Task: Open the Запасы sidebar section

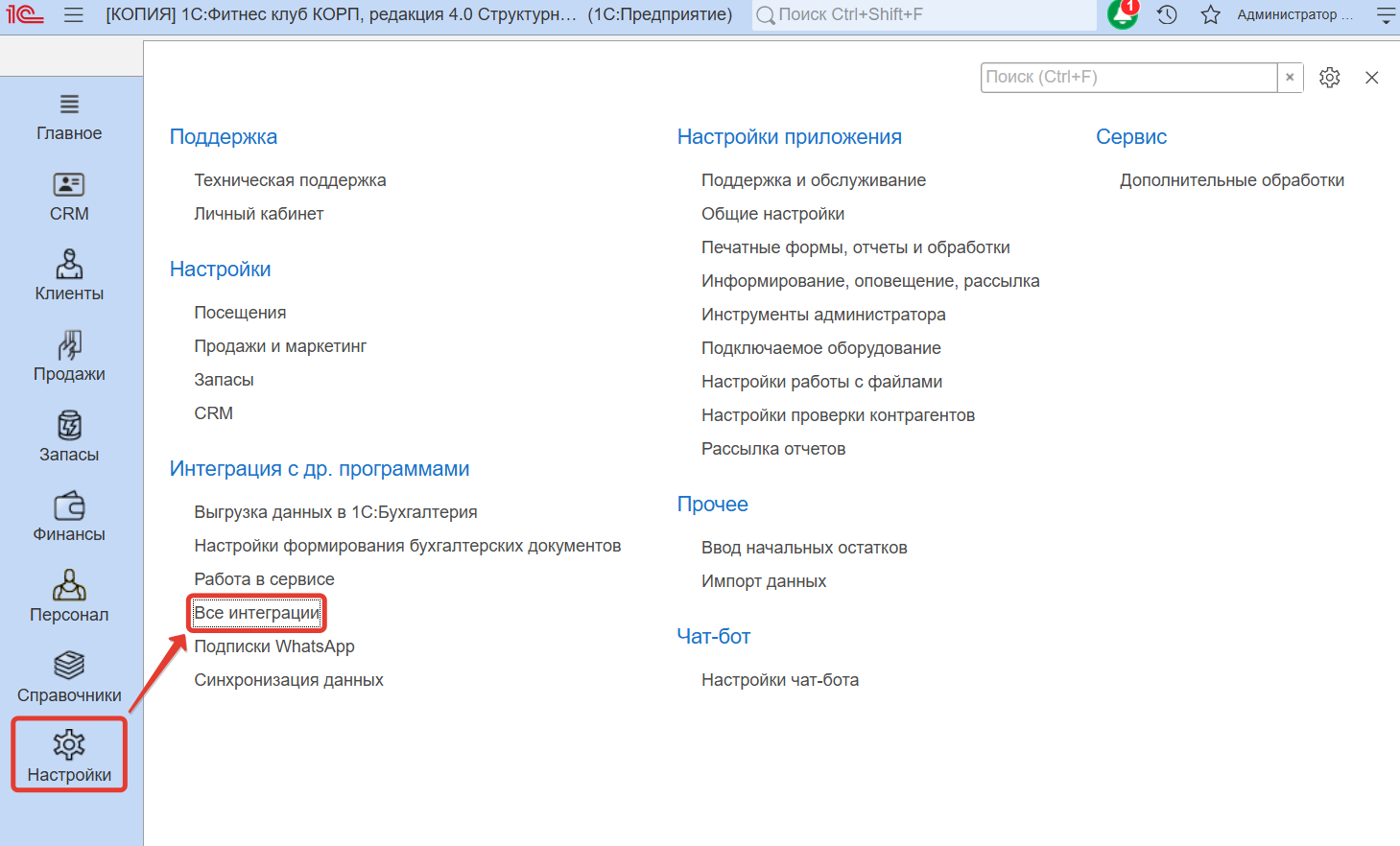Action: [69, 437]
